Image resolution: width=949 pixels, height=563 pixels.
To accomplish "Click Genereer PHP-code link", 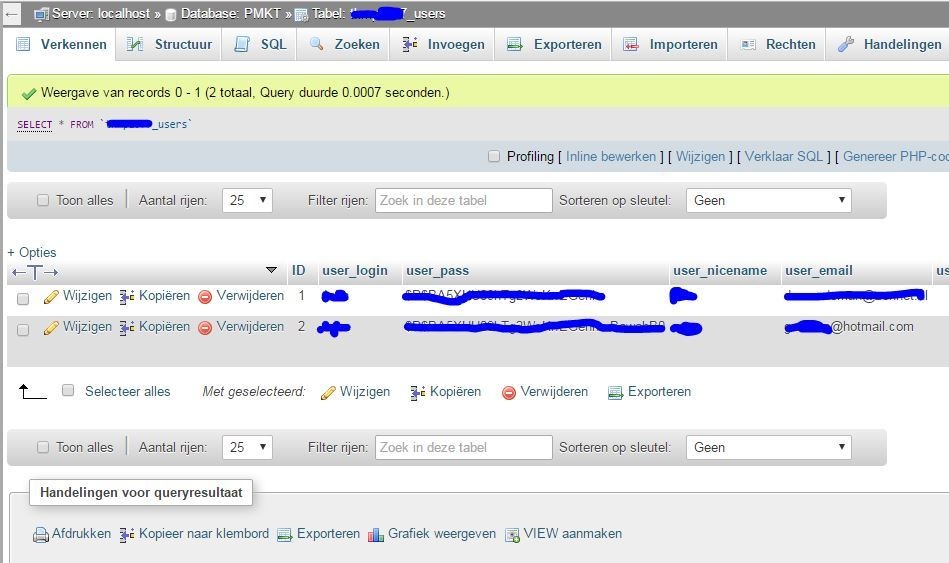I will 896,156.
